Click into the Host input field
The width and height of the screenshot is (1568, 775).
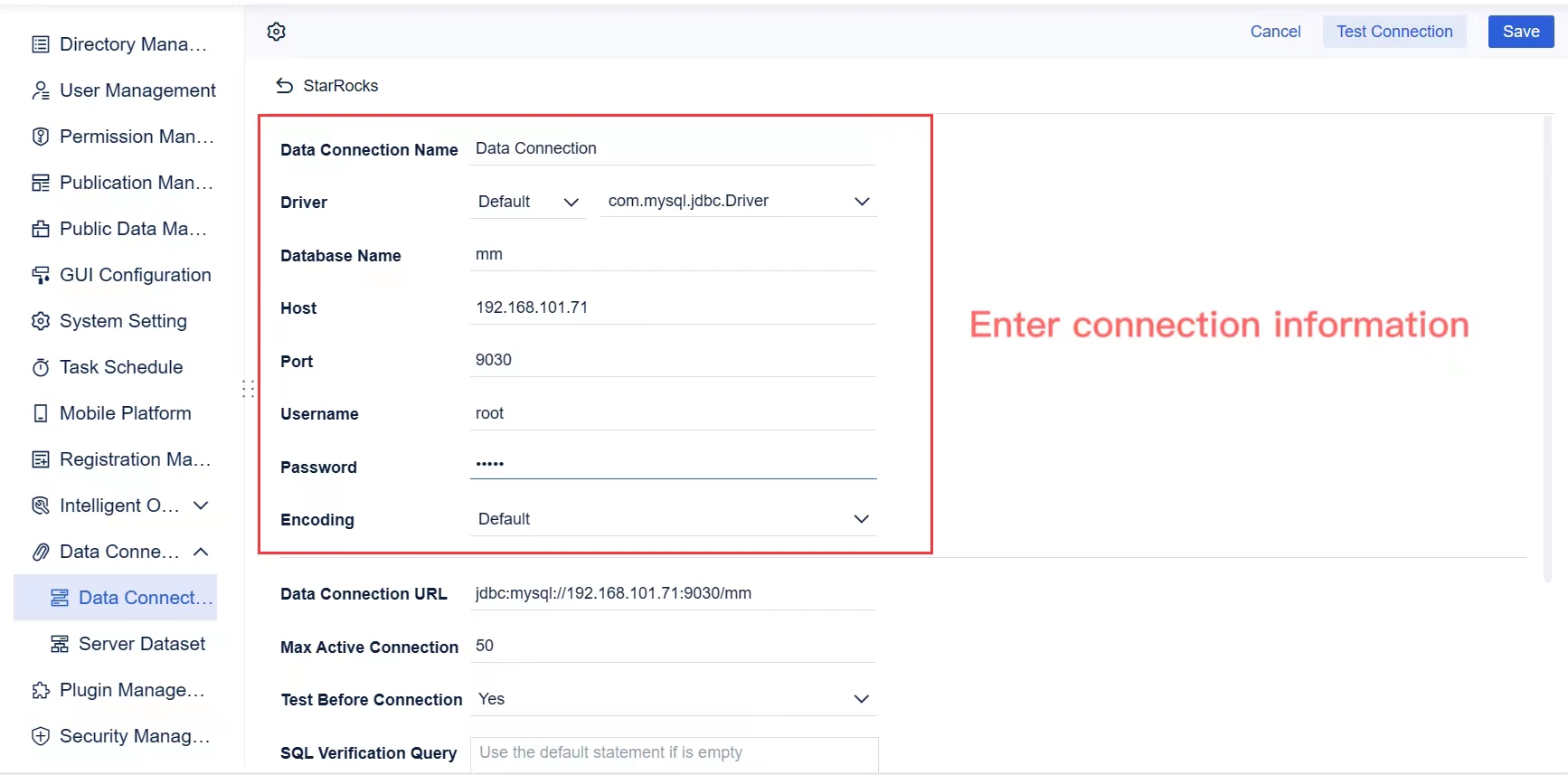(673, 307)
